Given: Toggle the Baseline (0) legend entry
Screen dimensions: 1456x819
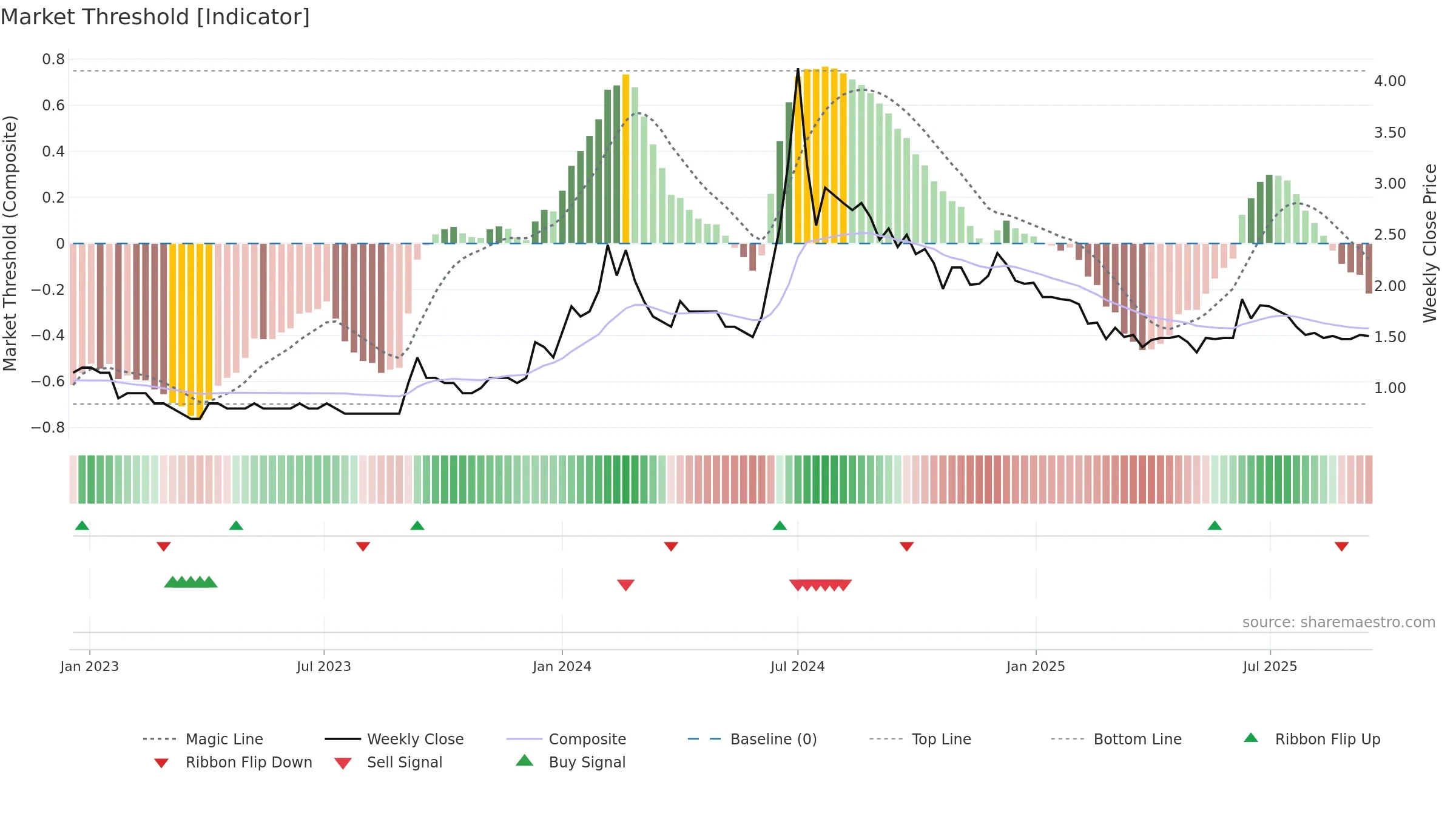Looking at the screenshot, I should click(752, 739).
